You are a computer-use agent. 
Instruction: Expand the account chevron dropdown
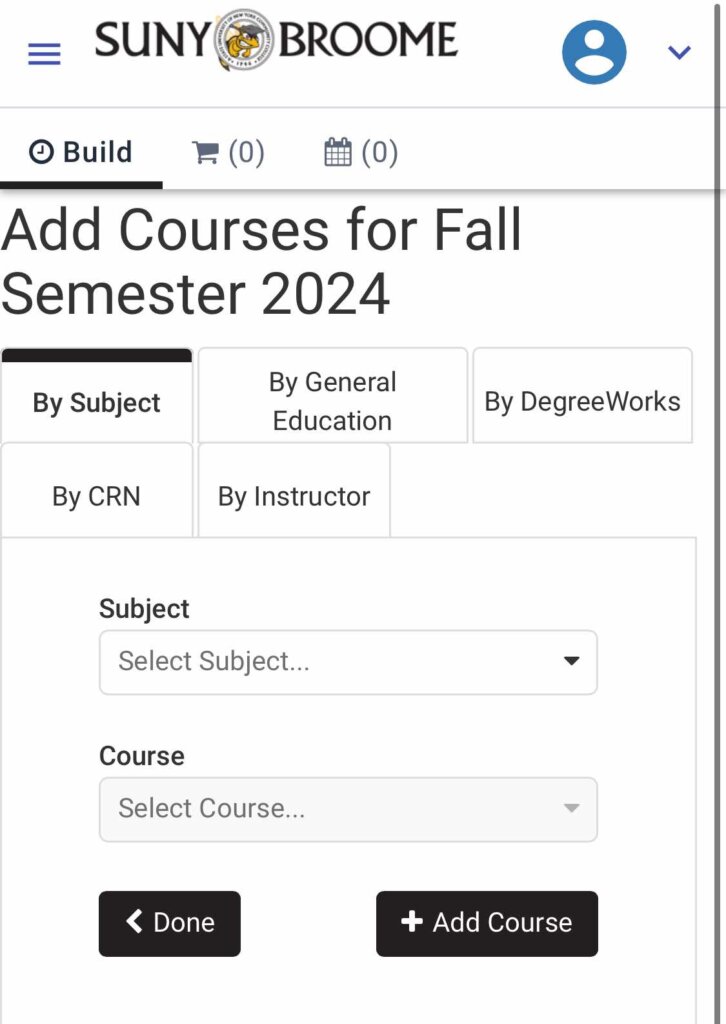point(679,52)
